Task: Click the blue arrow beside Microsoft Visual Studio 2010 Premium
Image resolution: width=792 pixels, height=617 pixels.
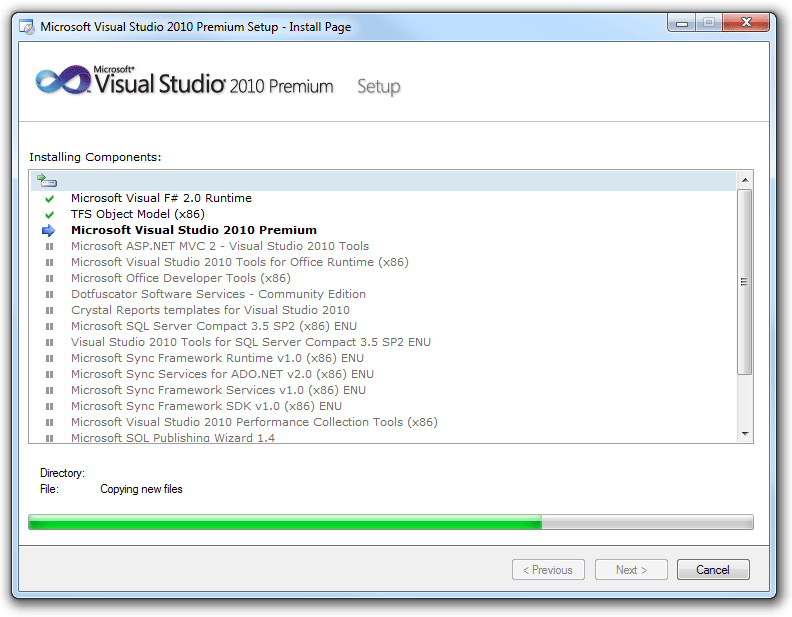Action: [x=48, y=231]
